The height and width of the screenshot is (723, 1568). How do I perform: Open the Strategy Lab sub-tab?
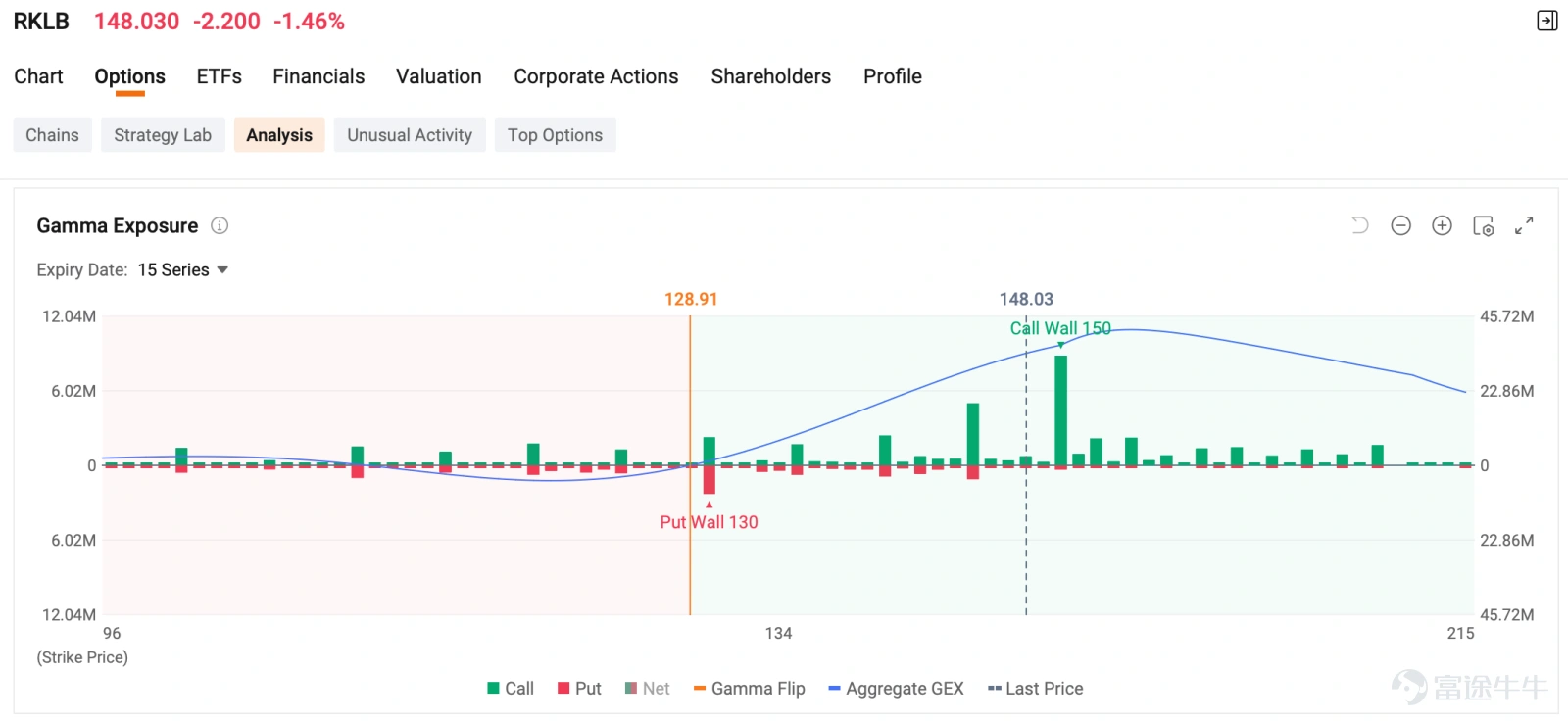pyautogui.click(x=163, y=135)
